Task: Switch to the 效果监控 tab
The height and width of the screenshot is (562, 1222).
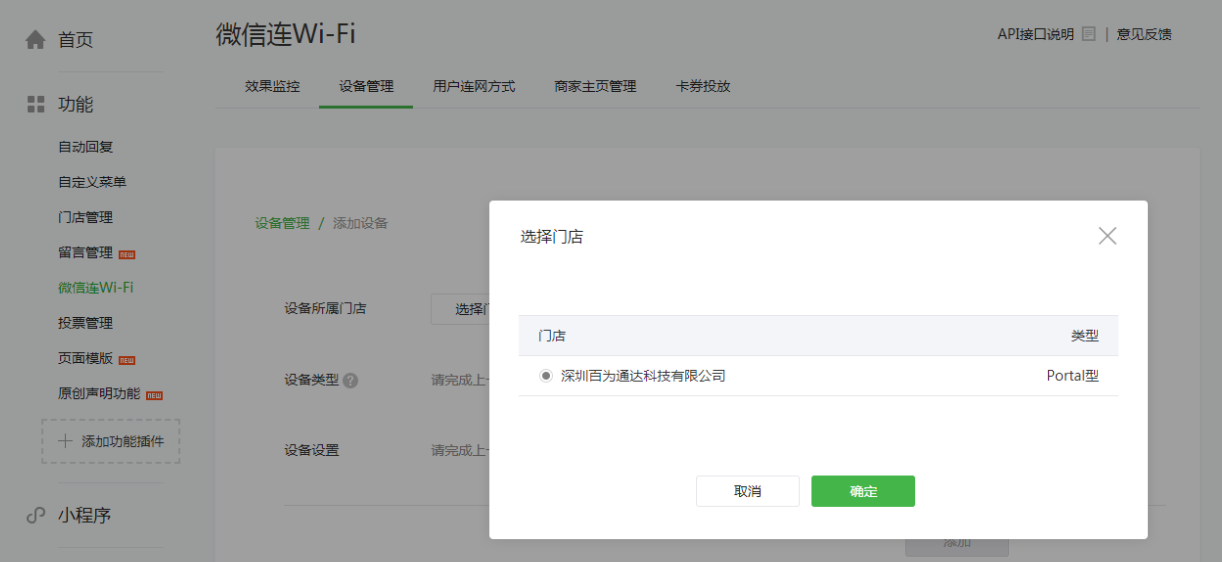Action: click(x=272, y=86)
